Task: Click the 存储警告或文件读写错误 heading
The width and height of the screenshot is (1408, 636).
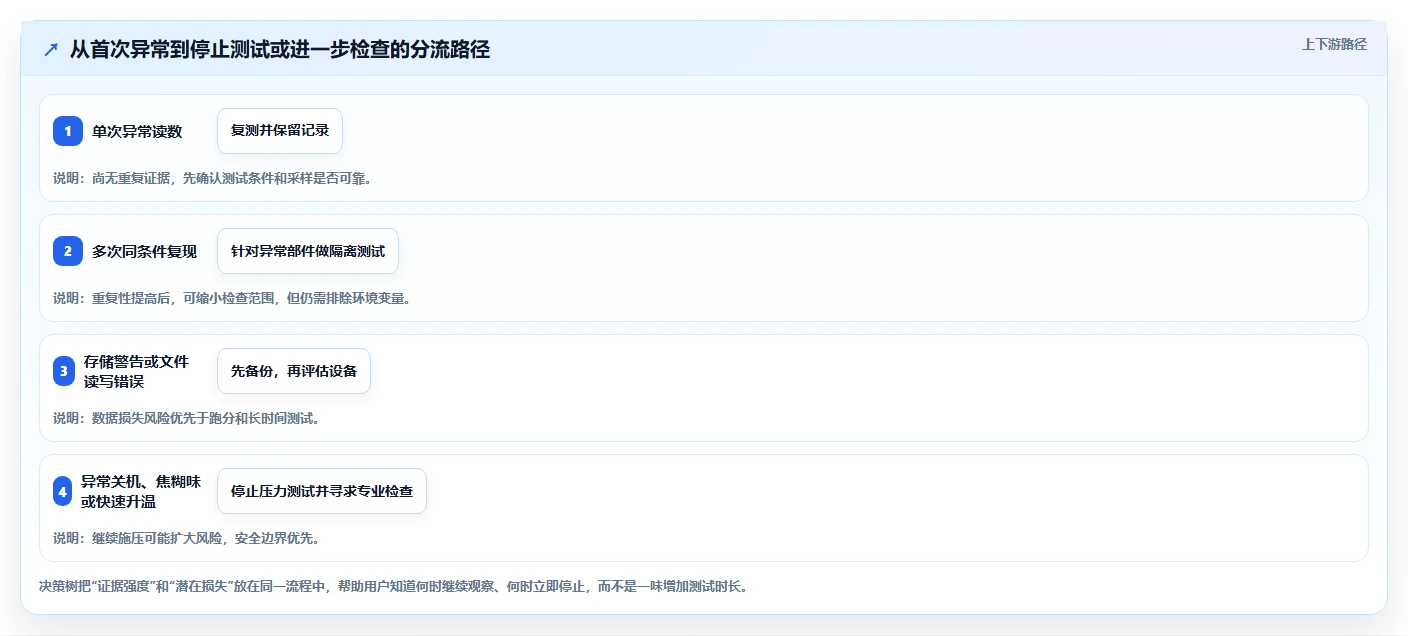Action: click(137, 371)
